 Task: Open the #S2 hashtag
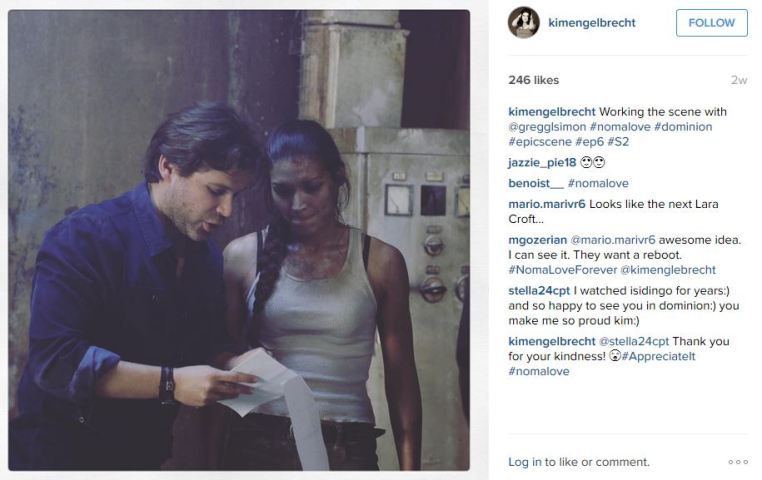pos(618,142)
